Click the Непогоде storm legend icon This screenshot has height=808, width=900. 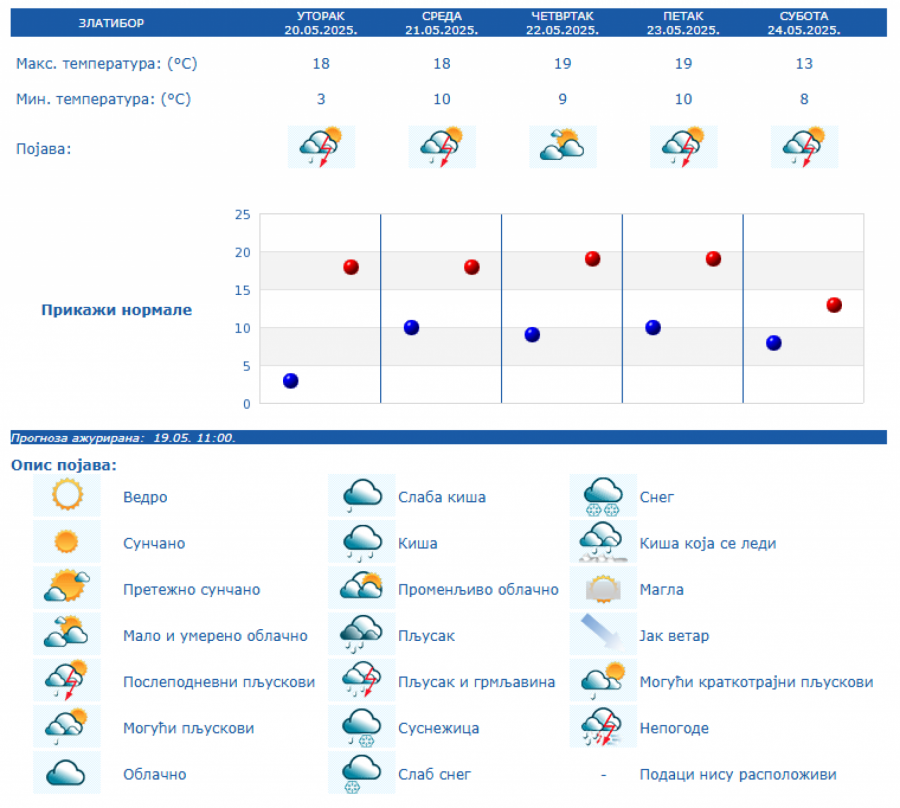pyautogui.click(x=603, y=727)
